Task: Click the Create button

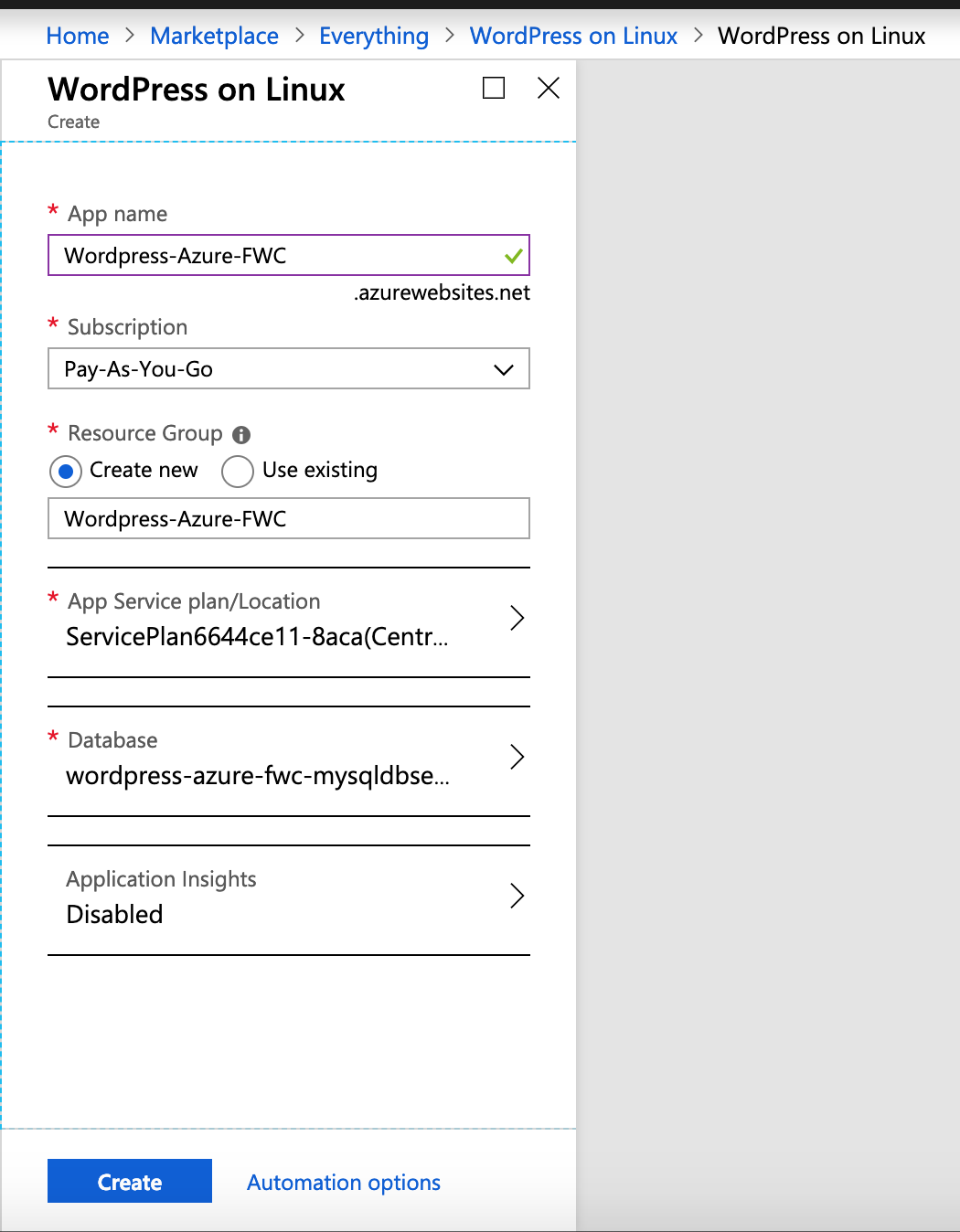Action: (x=130, y=1181)
